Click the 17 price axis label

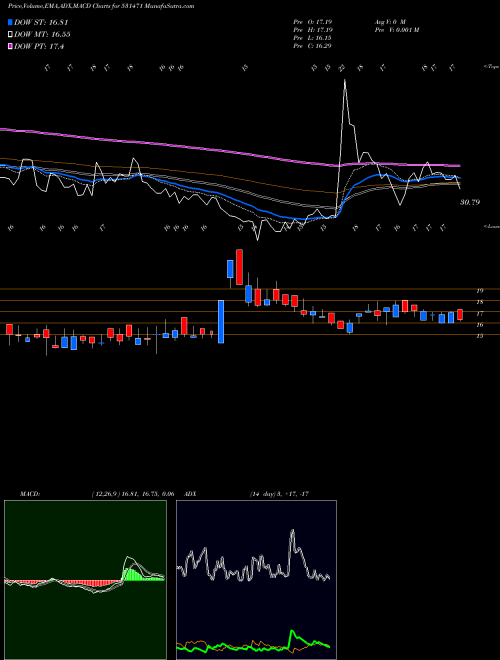pos(479,314)
